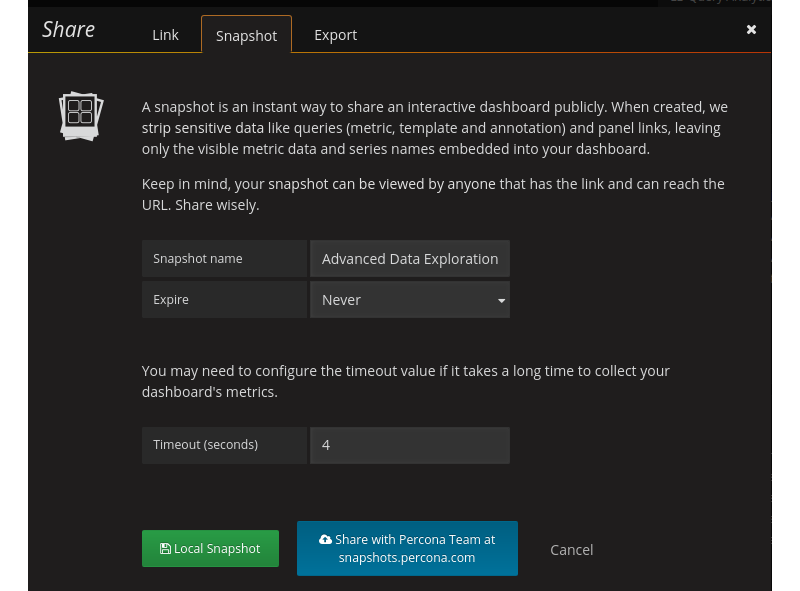Click the Timeout (seconds) label
The width and height of the screenshot is (800, 591).
[x=205, y=445]
